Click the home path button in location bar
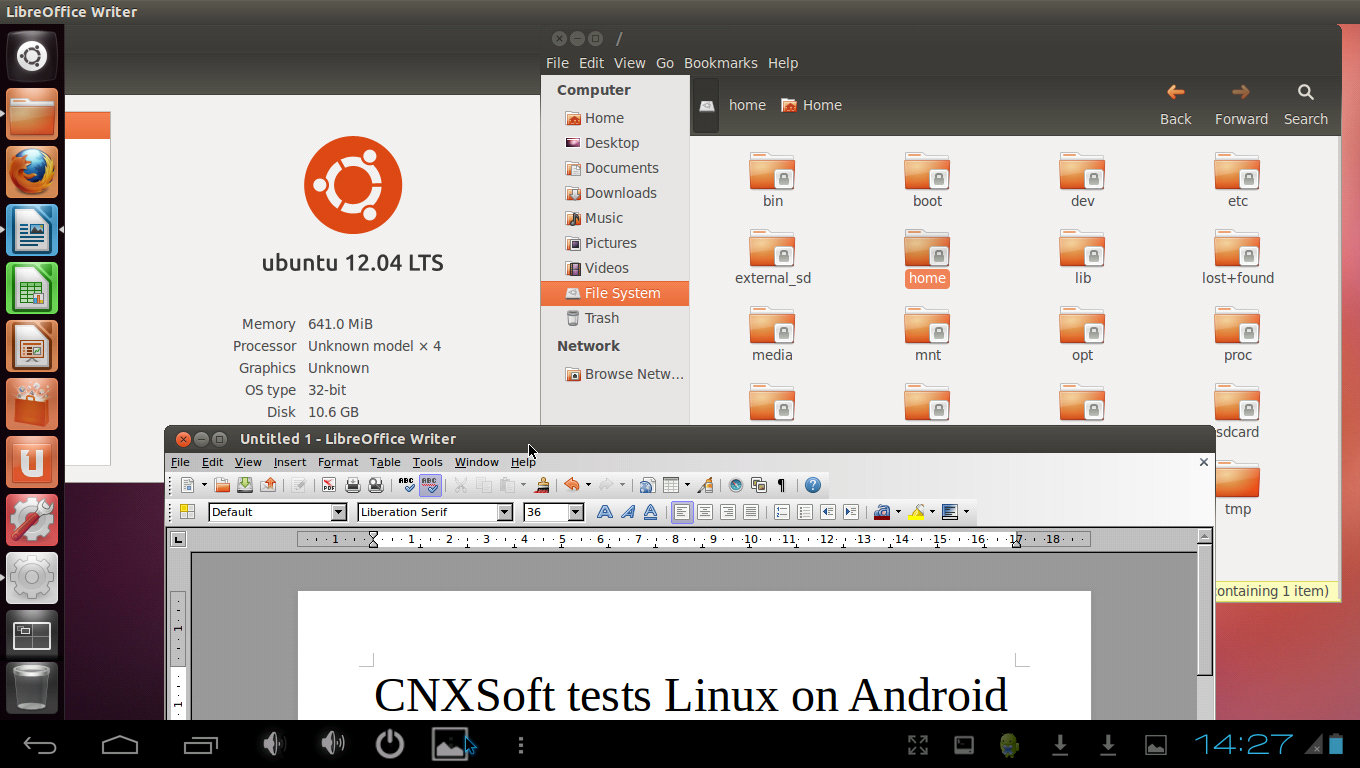1360x768 pixels. click(x=747, y=105)
